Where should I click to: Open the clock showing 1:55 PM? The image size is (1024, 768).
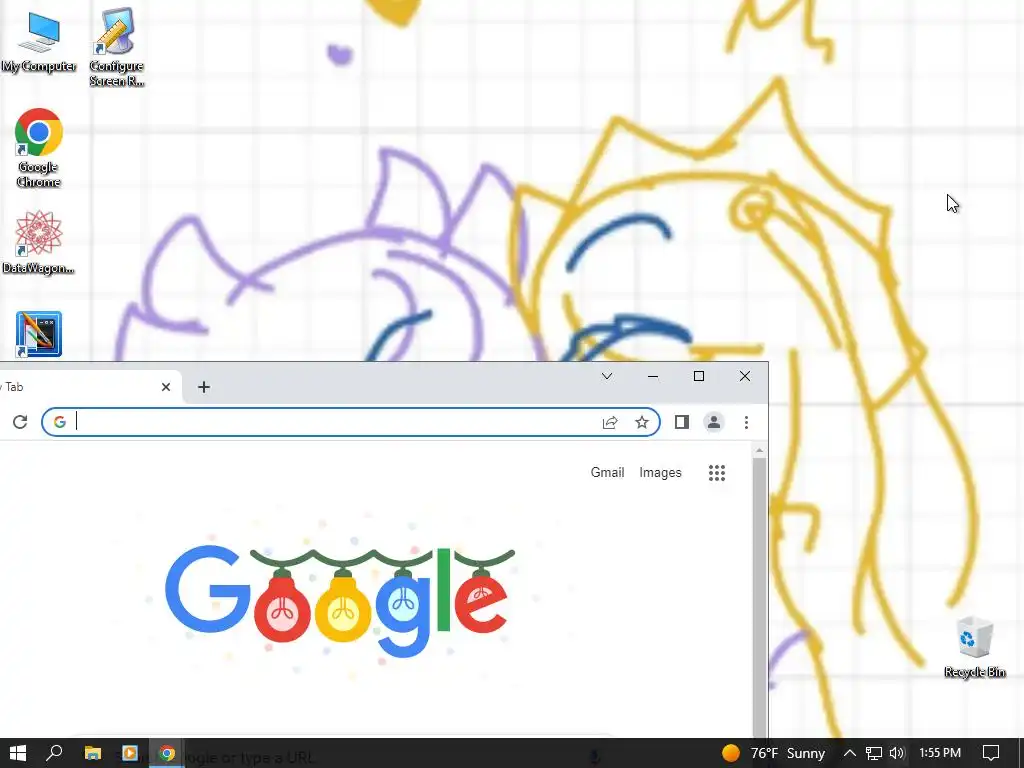pos(940,753)
